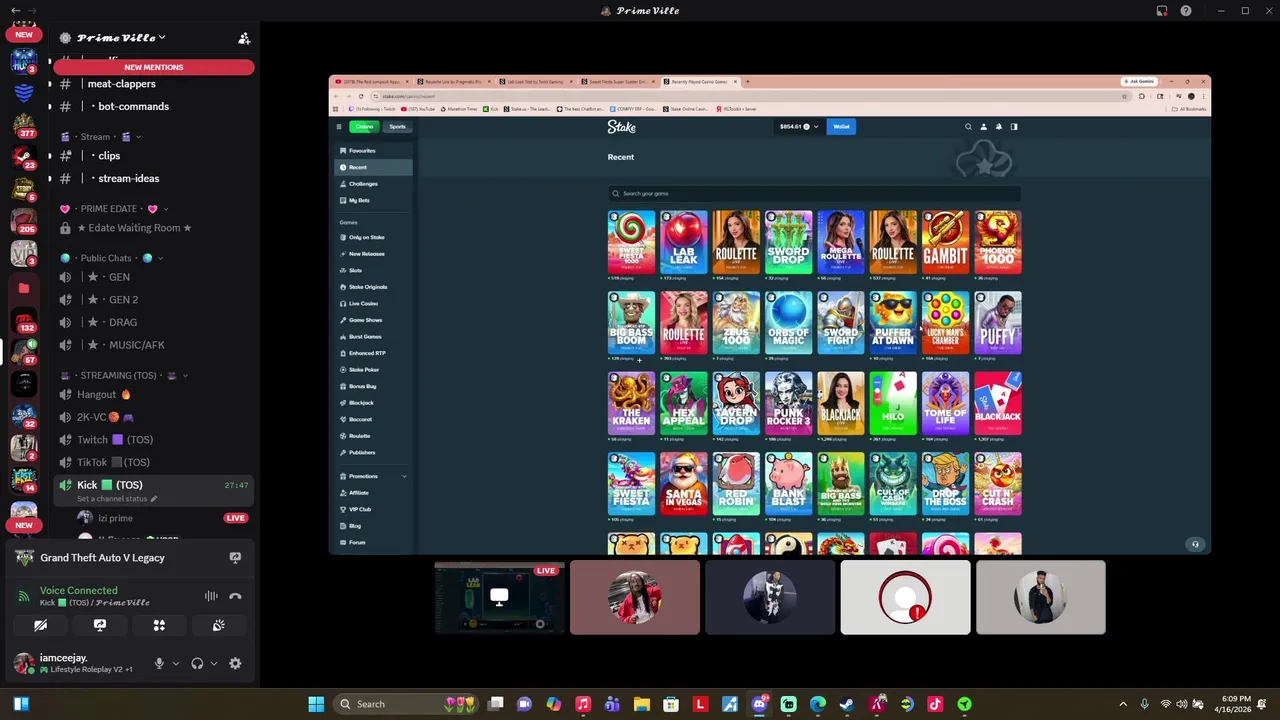Click the Search your game field
The image size is (1280, 720).
point(814,193)
